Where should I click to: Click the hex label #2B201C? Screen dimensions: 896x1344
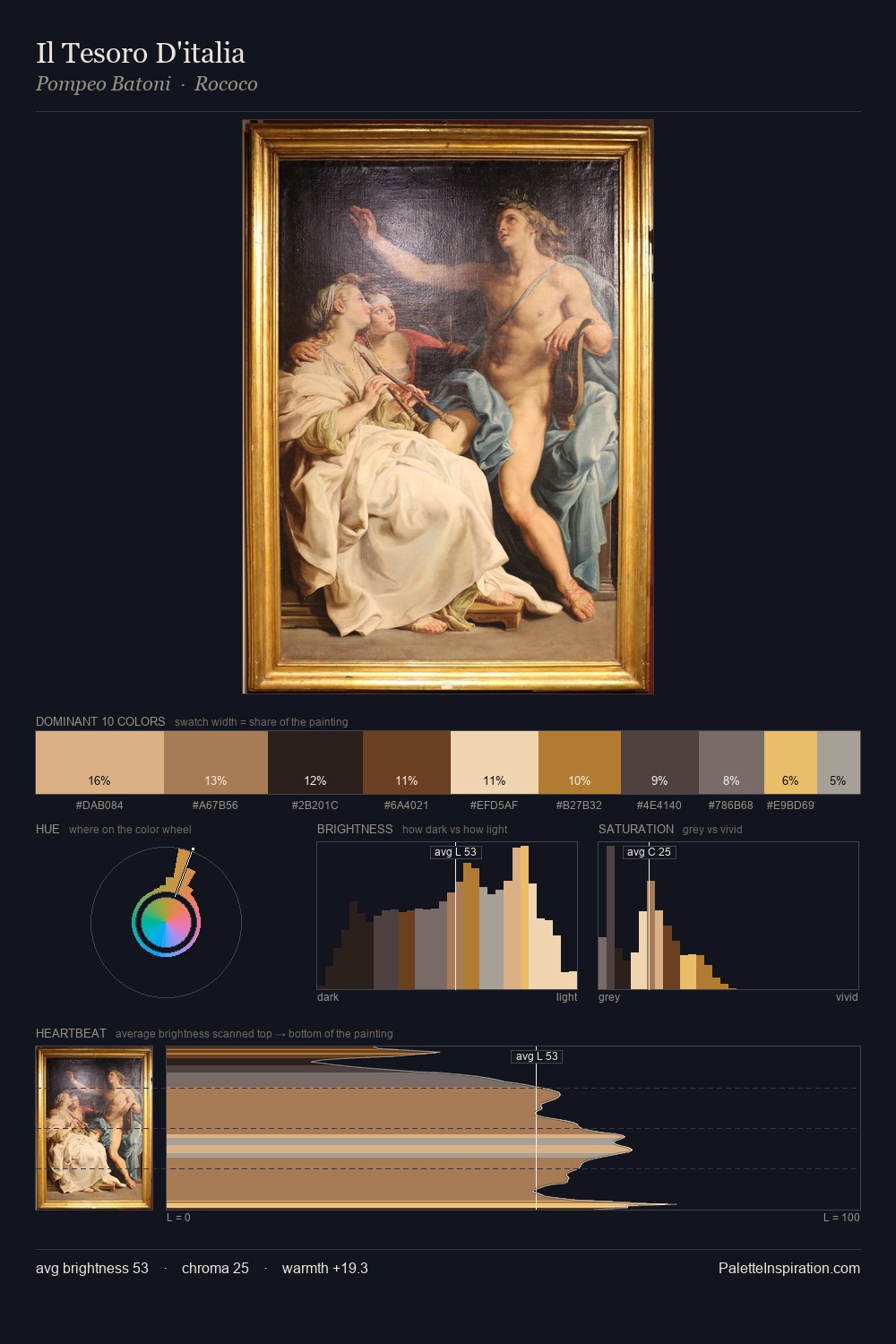coord(315,806)
